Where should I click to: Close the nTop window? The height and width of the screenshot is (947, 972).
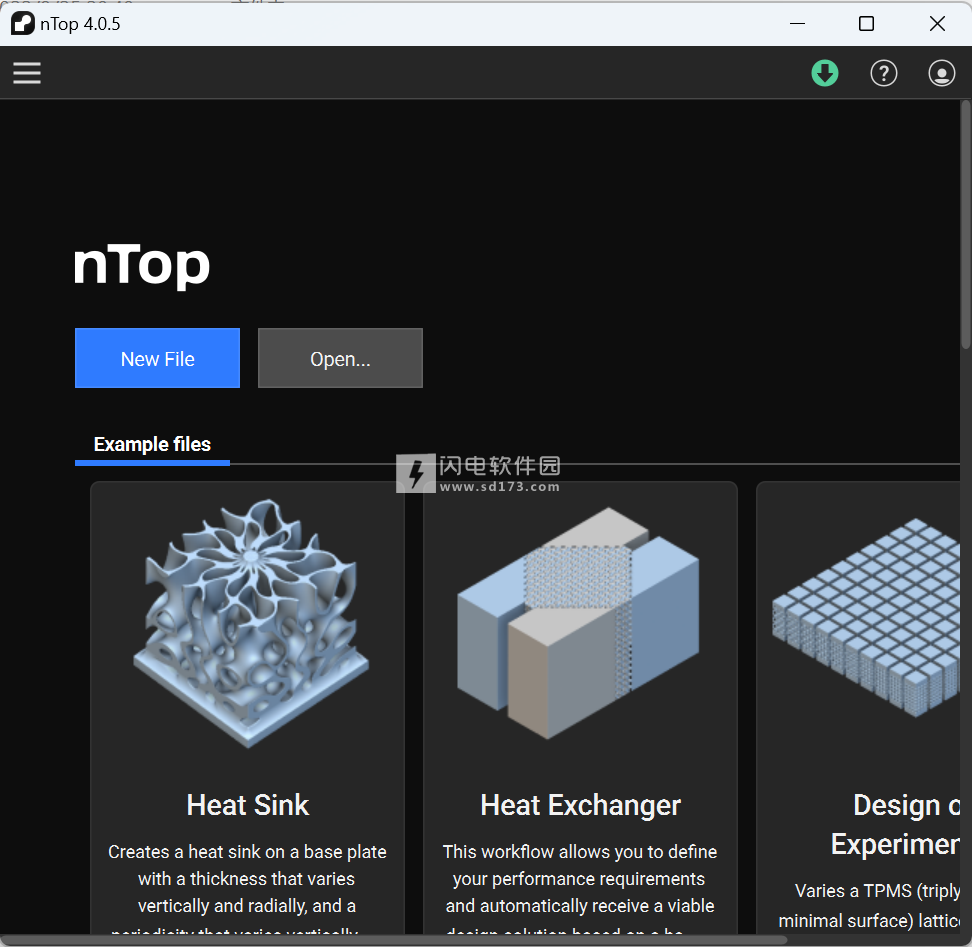(937, 24)
